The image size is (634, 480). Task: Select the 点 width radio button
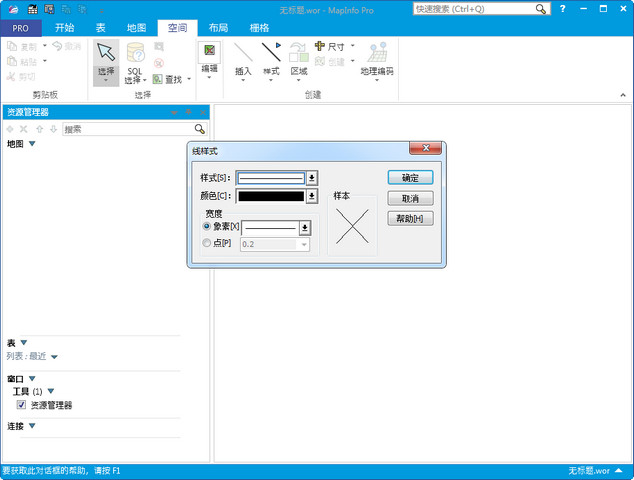[x=207, y=243]
